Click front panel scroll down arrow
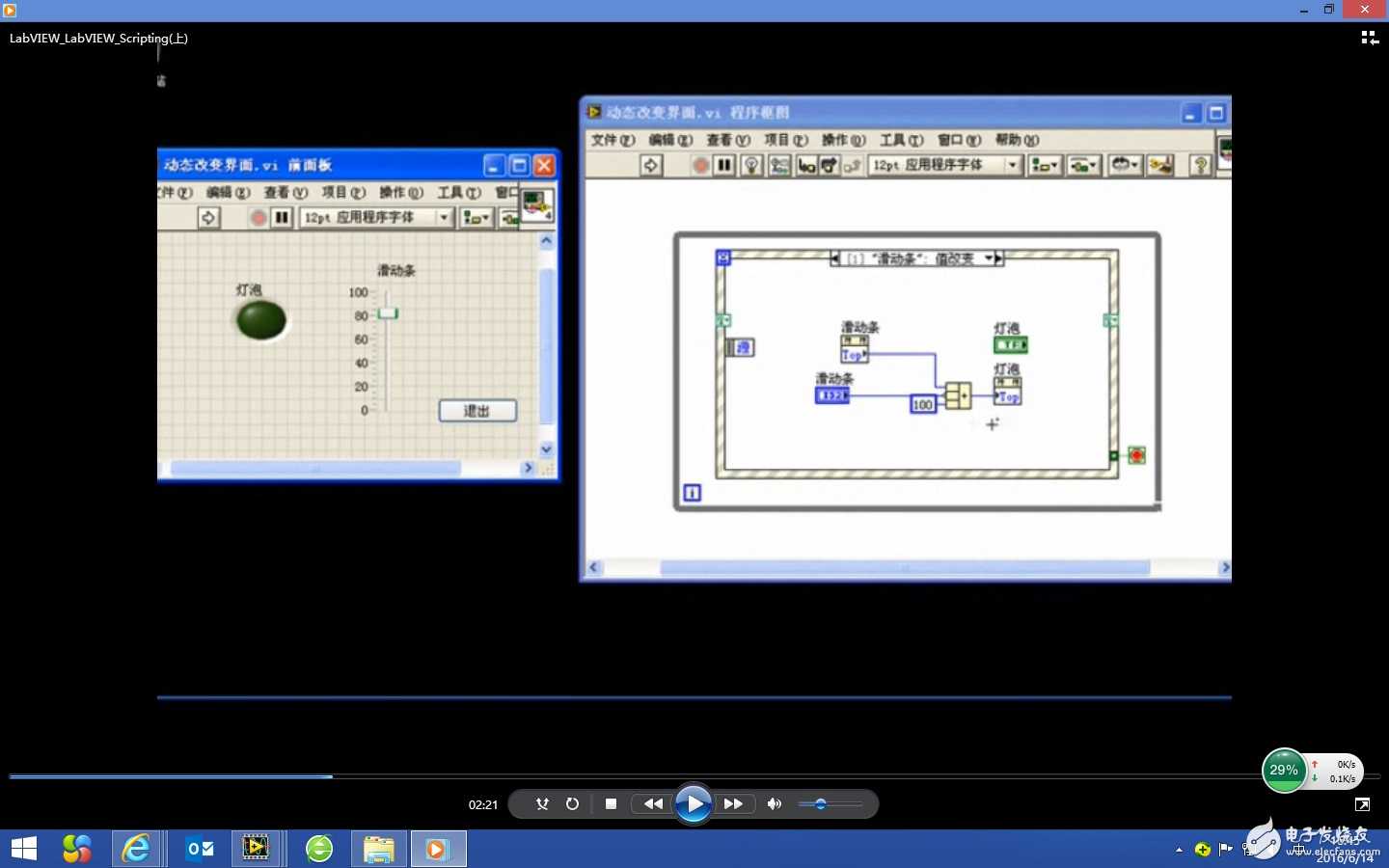1389x868 pixels. point(547,448)
